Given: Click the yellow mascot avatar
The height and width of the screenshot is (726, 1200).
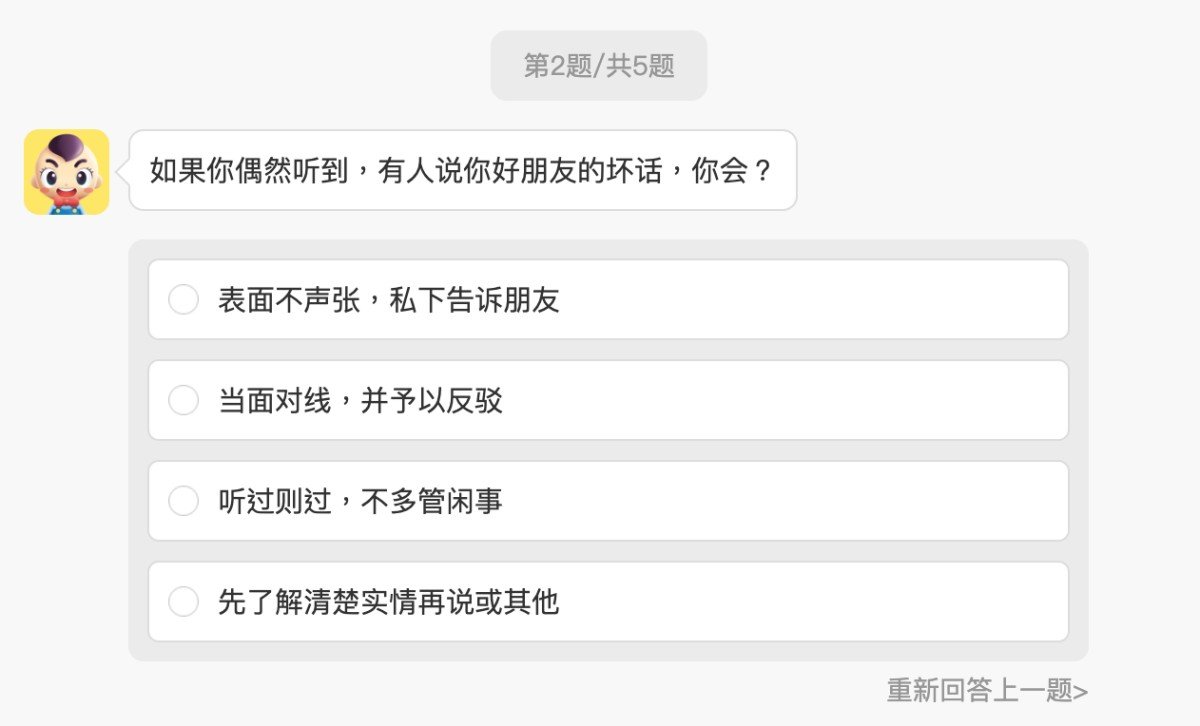Looking at the screenshot, I should click(65, 170).
